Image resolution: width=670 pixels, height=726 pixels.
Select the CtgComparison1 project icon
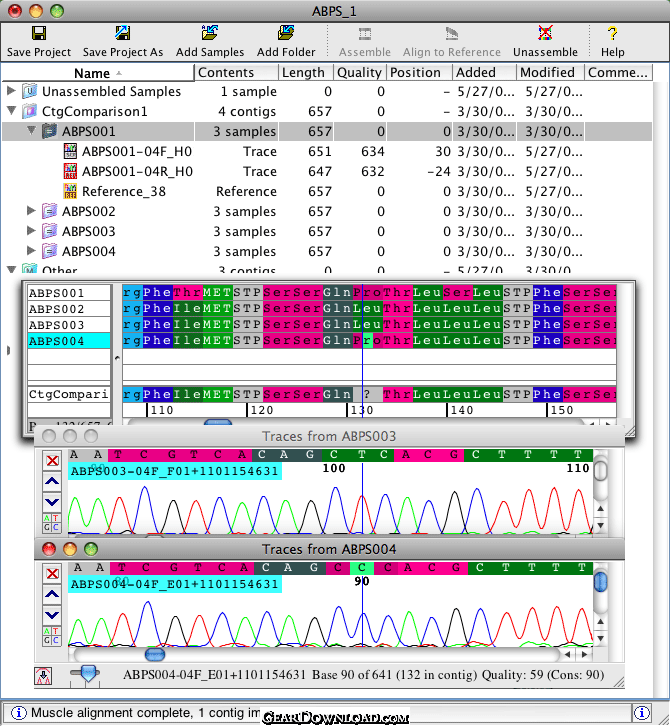point(30,111)
